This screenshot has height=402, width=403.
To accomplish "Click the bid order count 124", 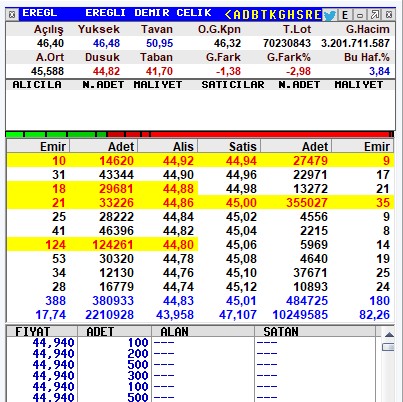I will pos(55,245).
